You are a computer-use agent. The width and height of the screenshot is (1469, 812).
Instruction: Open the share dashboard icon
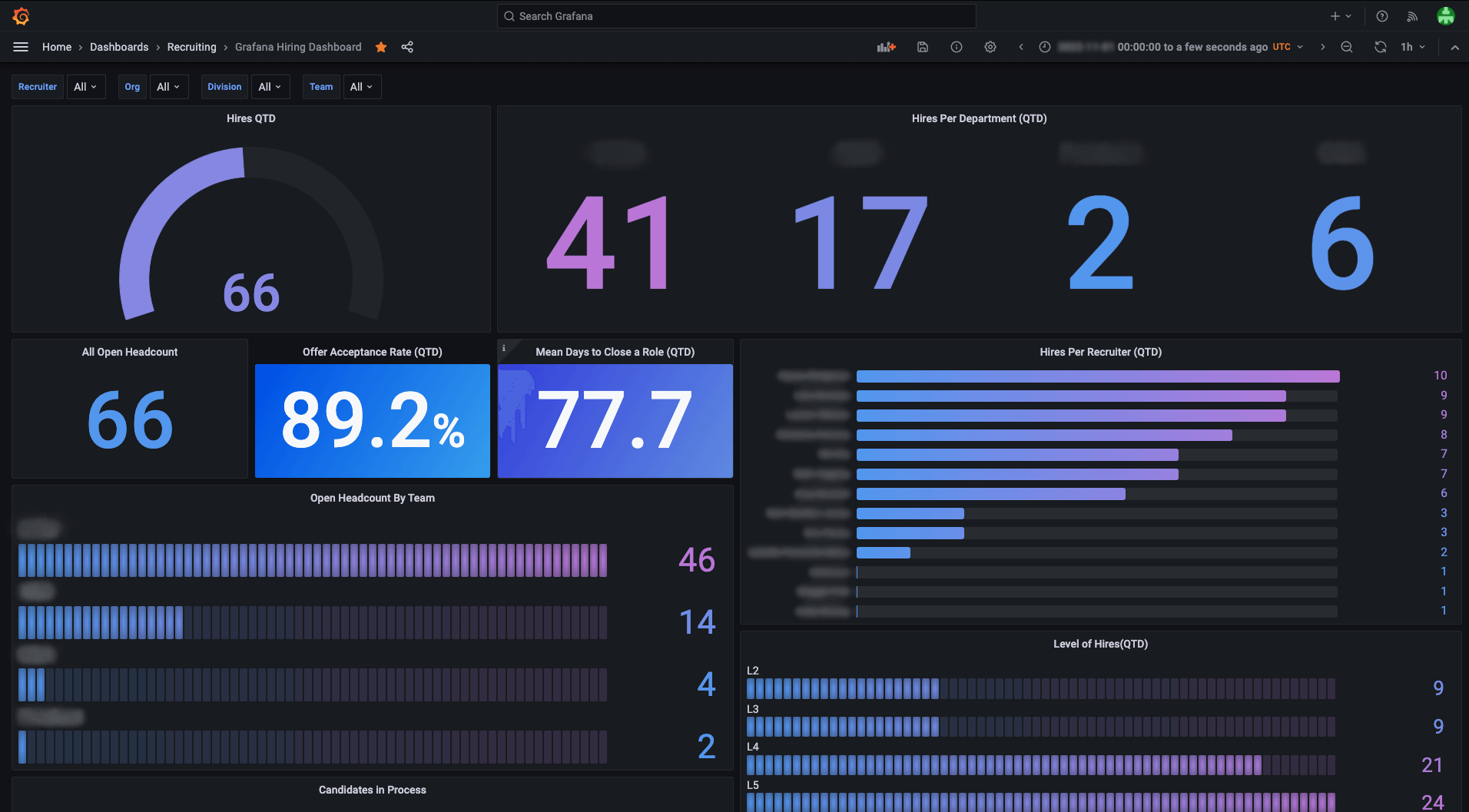[406, 47]
